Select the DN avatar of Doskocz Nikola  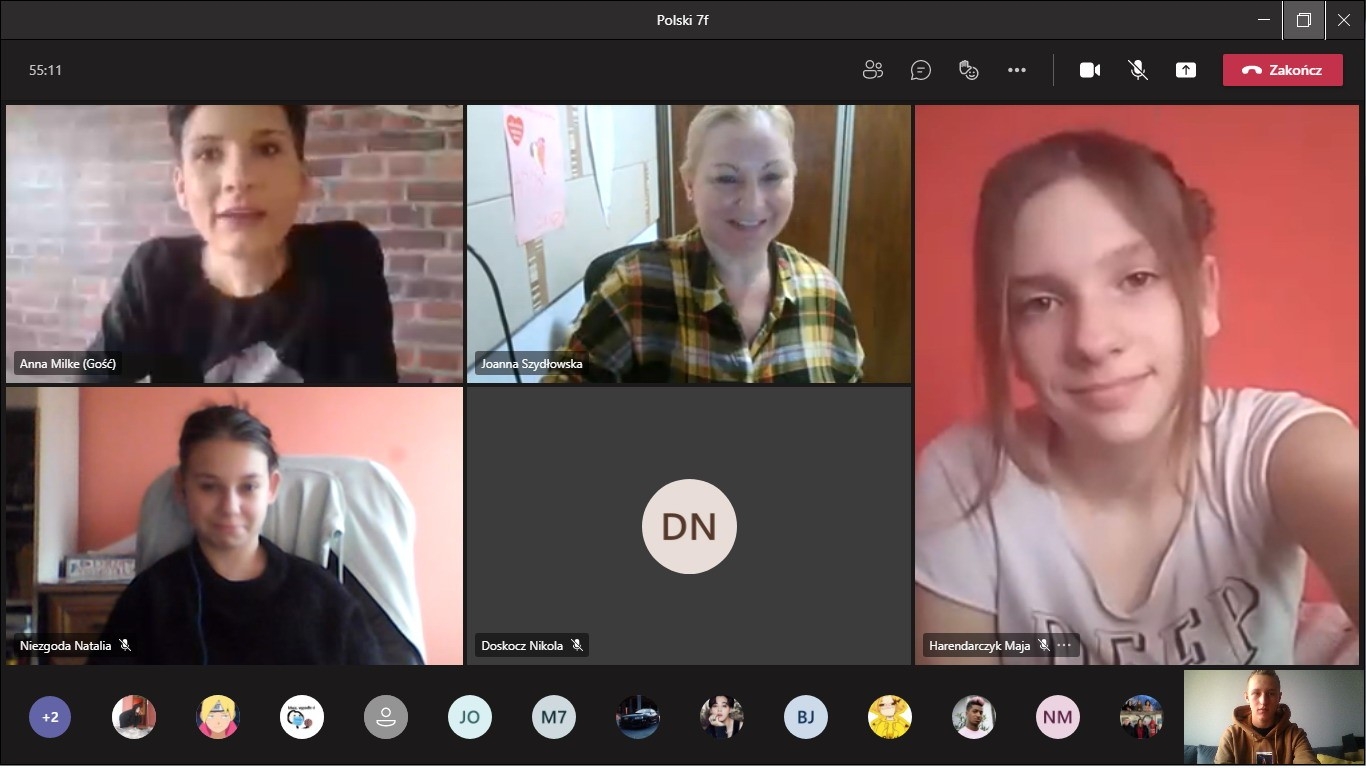689,526
